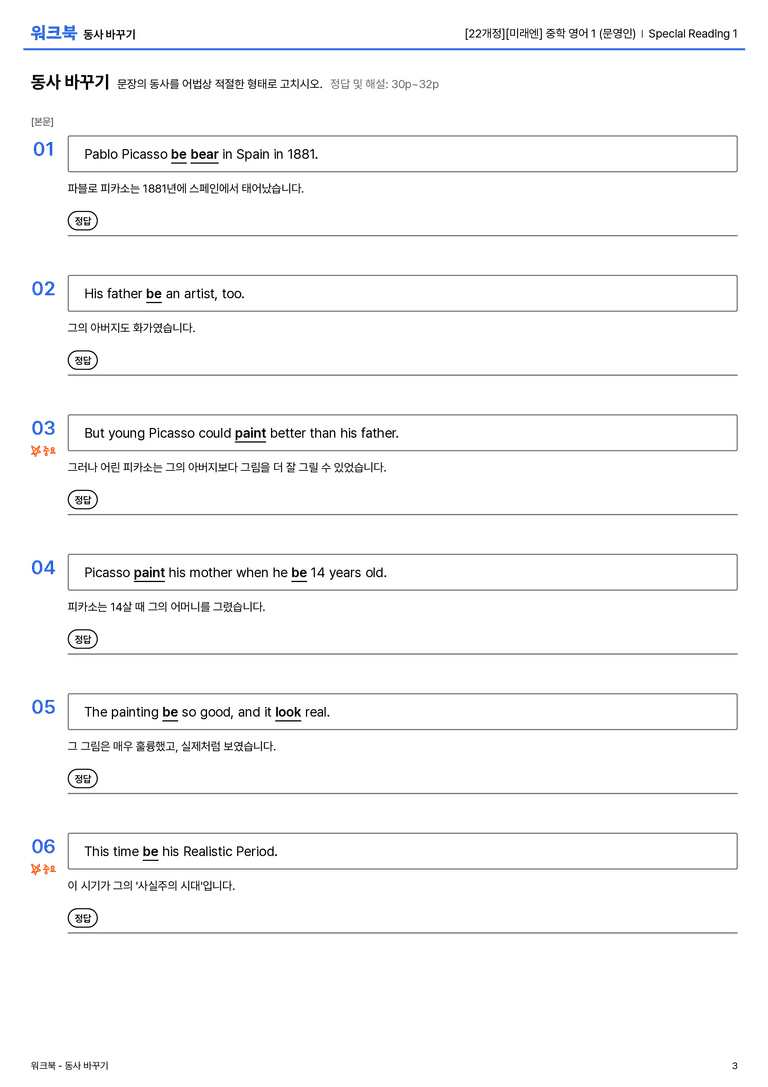Click the 정답 badge under question 01
This screenshot has height=1087, width=768.
point(82,220)
